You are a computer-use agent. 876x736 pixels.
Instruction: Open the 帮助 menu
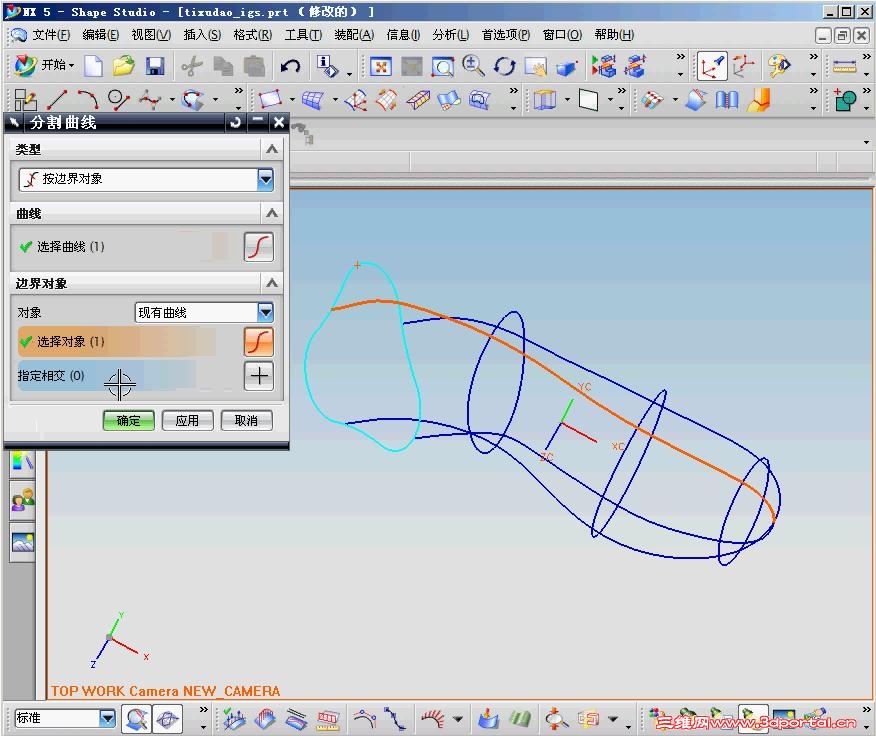point(614,35)
